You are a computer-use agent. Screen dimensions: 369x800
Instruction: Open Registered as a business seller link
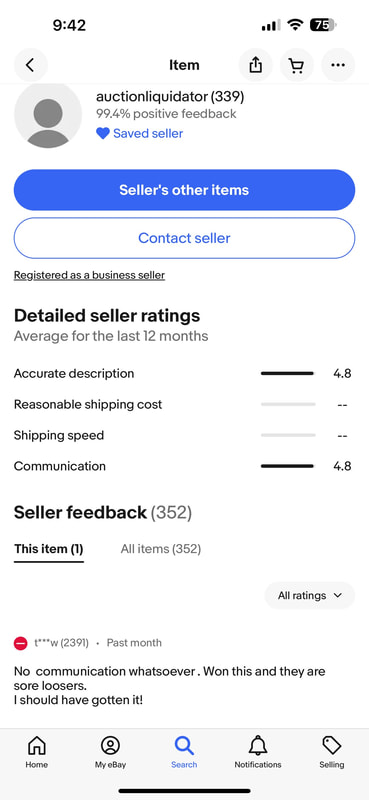pyautogui.click(x=89, y=276)
